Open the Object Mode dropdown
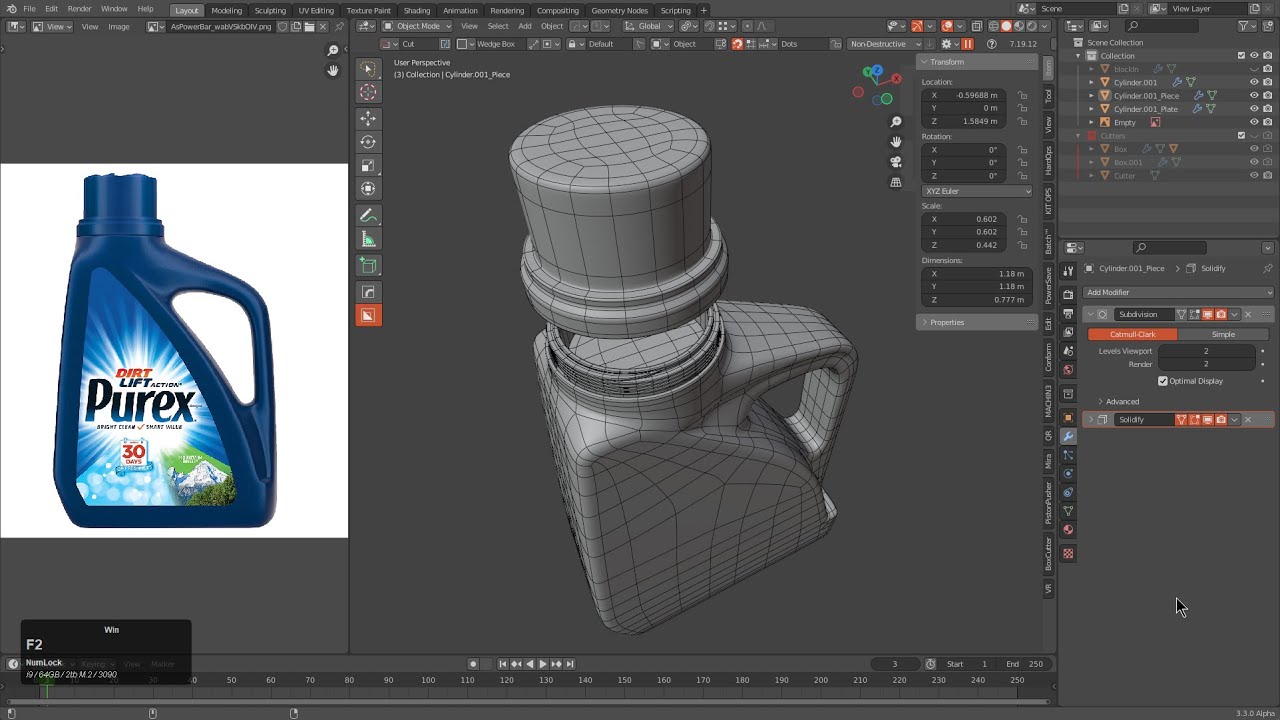This screenshot has width=1280, height=720. tap(418, 26)
